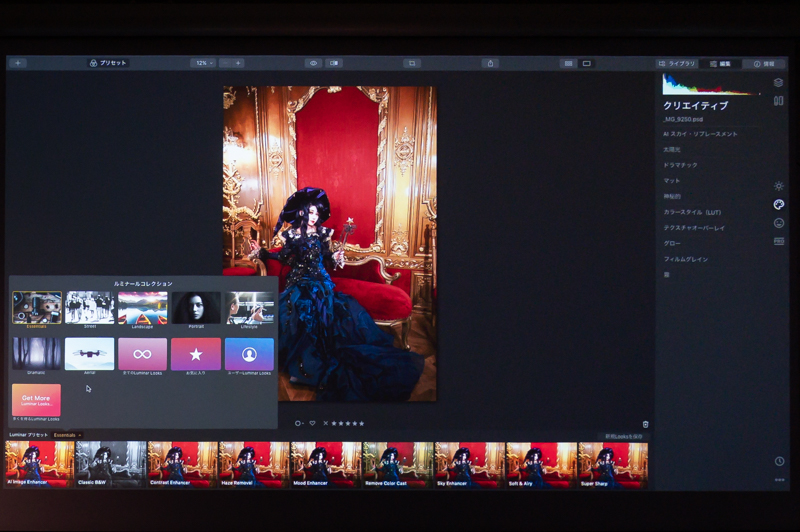Switch to the 編集 tab
This screenshot has width=800, height=532.
[720, 64]
